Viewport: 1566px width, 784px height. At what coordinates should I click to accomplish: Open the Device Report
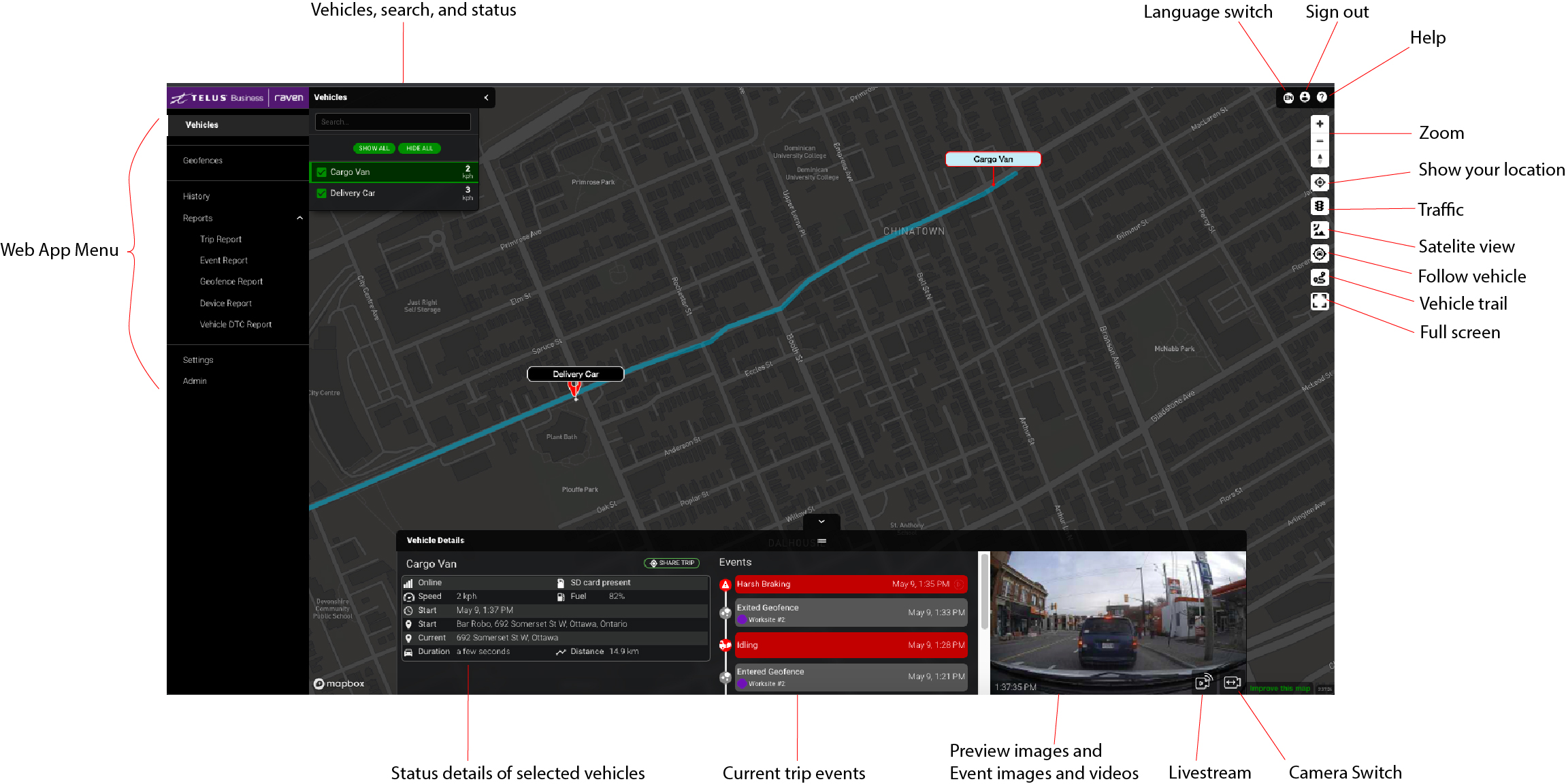point(226,304)
